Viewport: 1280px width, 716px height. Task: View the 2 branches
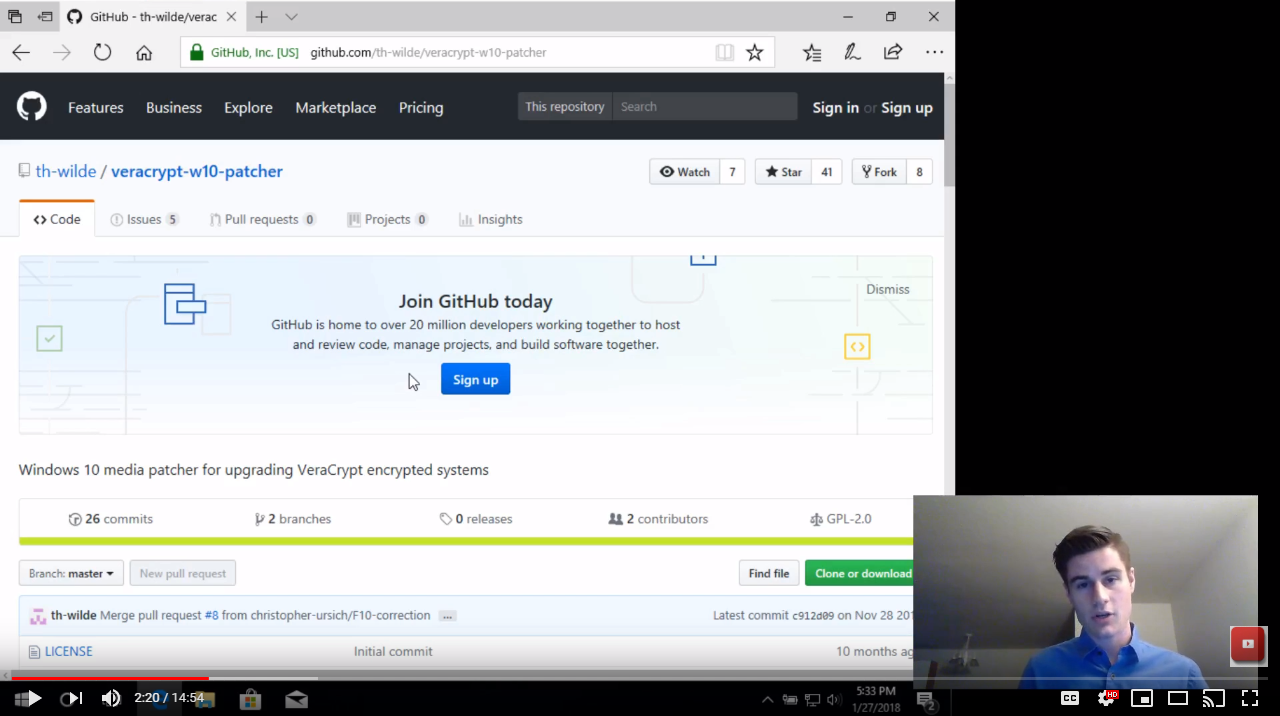pos(293,519)
